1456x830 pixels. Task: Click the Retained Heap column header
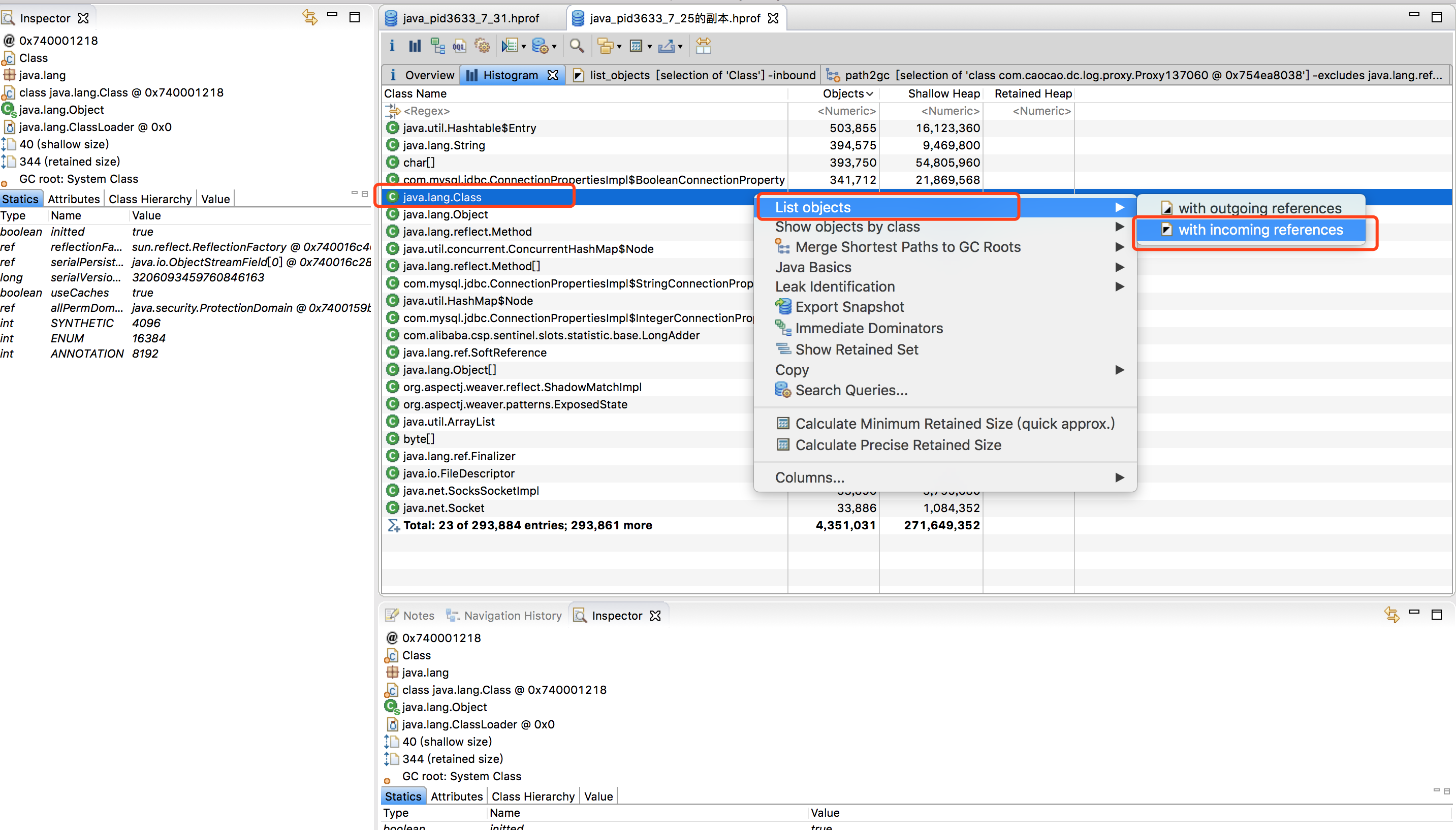[1029, 93]
